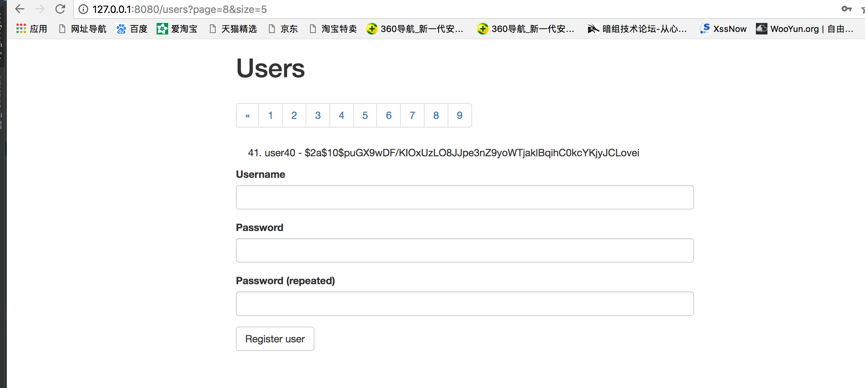
Task: Go to pagination page 4
Action: point(341,115)
